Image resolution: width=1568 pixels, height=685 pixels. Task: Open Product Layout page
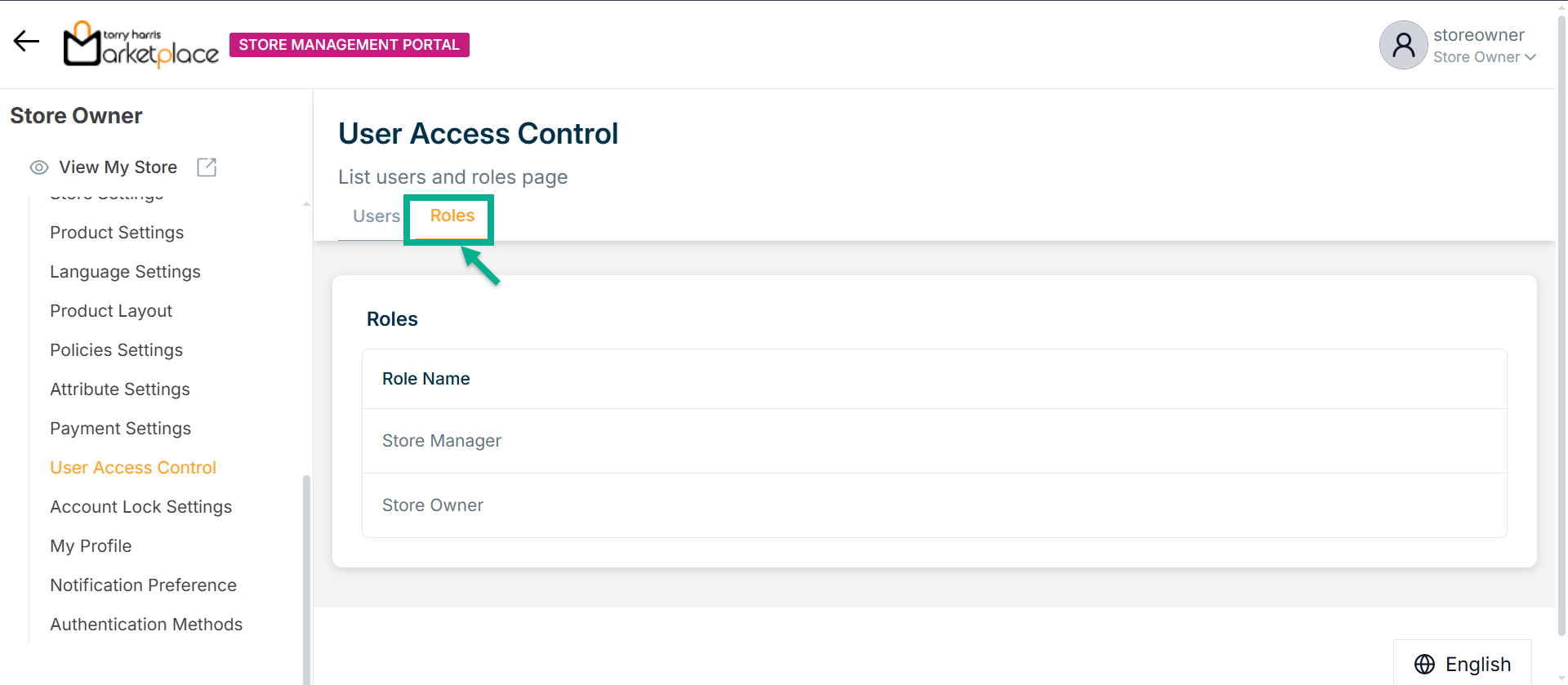coord(111,311)
